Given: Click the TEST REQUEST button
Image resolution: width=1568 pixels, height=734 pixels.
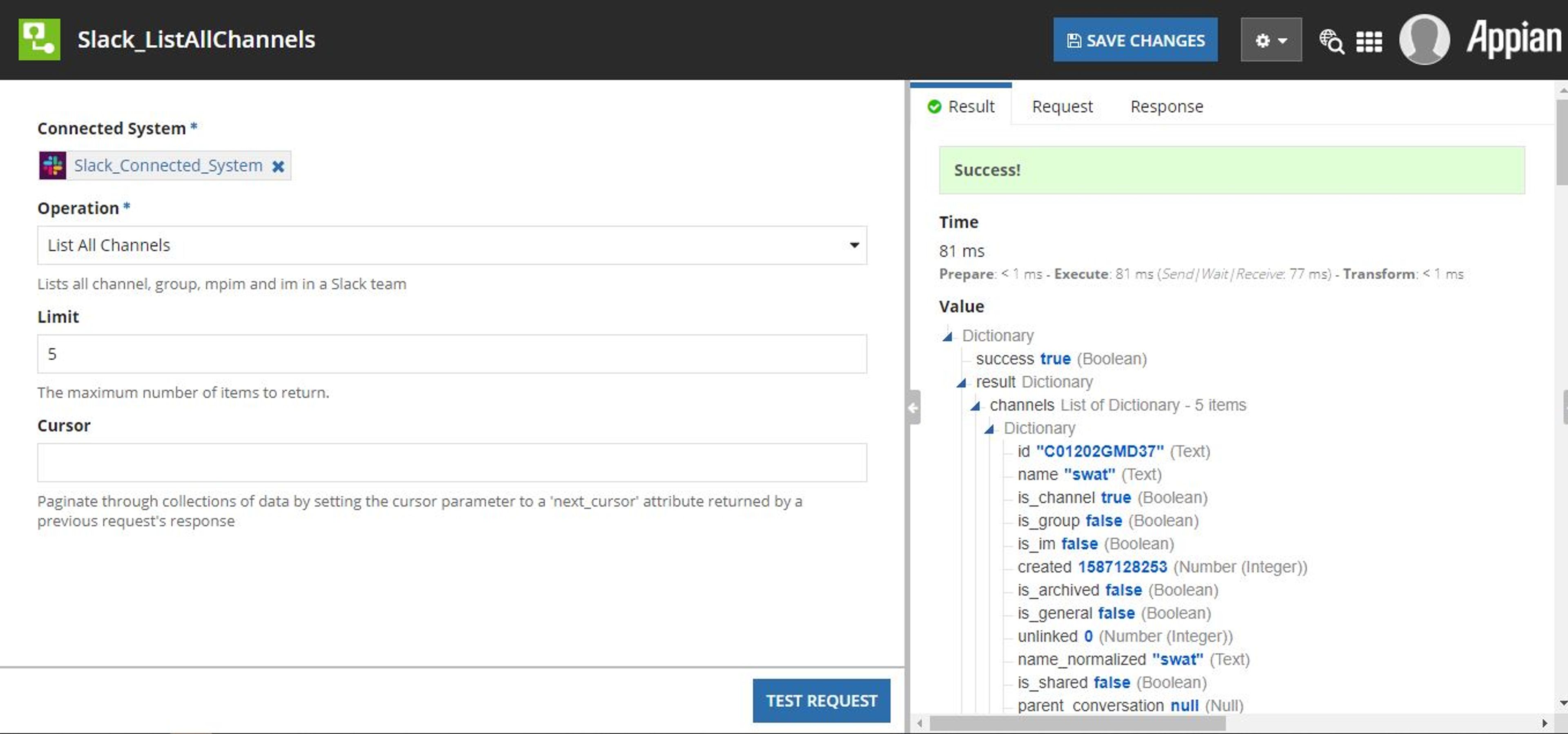Looking at the screenshot, I should 821,701.
